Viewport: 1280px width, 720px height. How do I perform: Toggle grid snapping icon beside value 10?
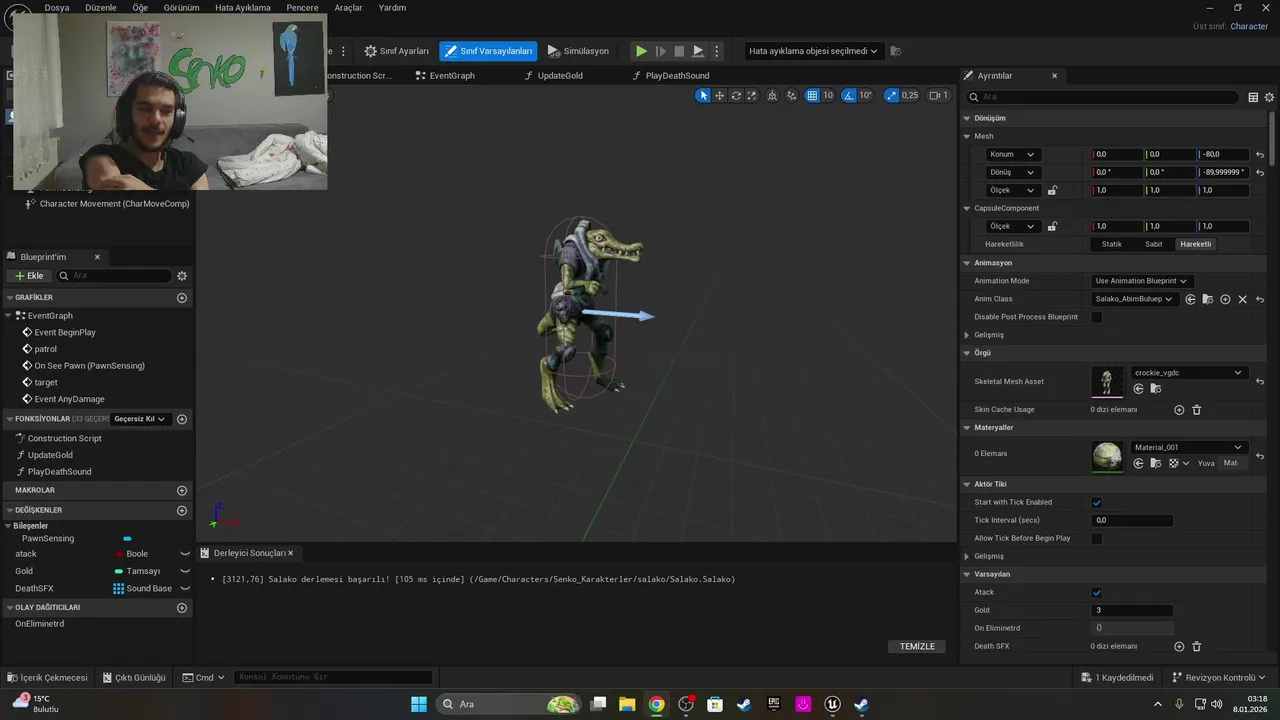coord(813,95)
